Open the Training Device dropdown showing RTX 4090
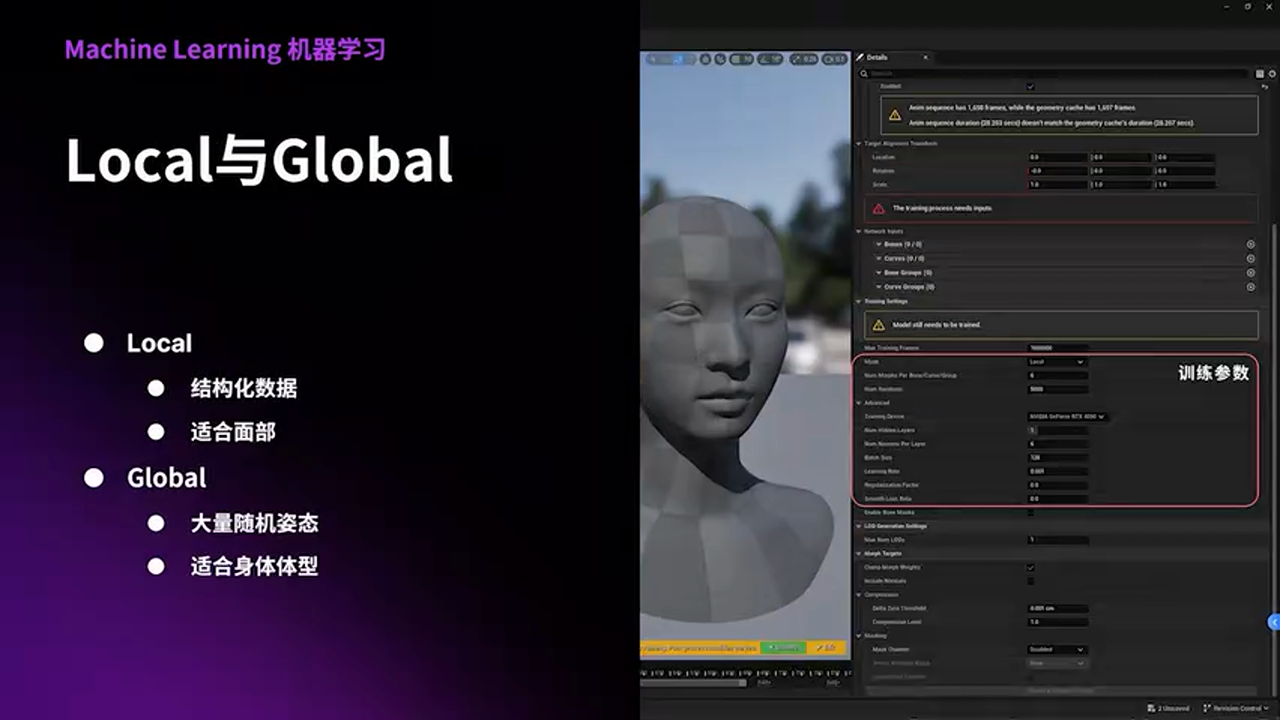The height and width of the screenshot is (720, 1280). point(1065,417)
